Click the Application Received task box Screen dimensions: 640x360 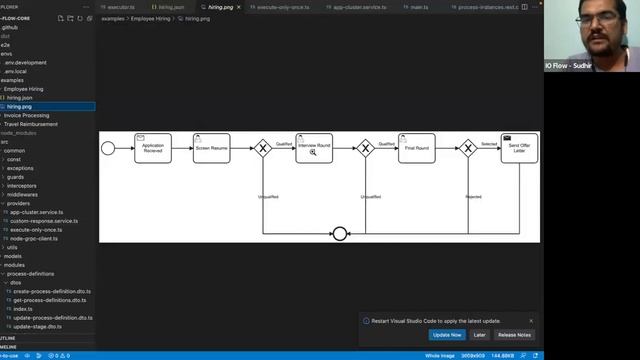(153, 148)
